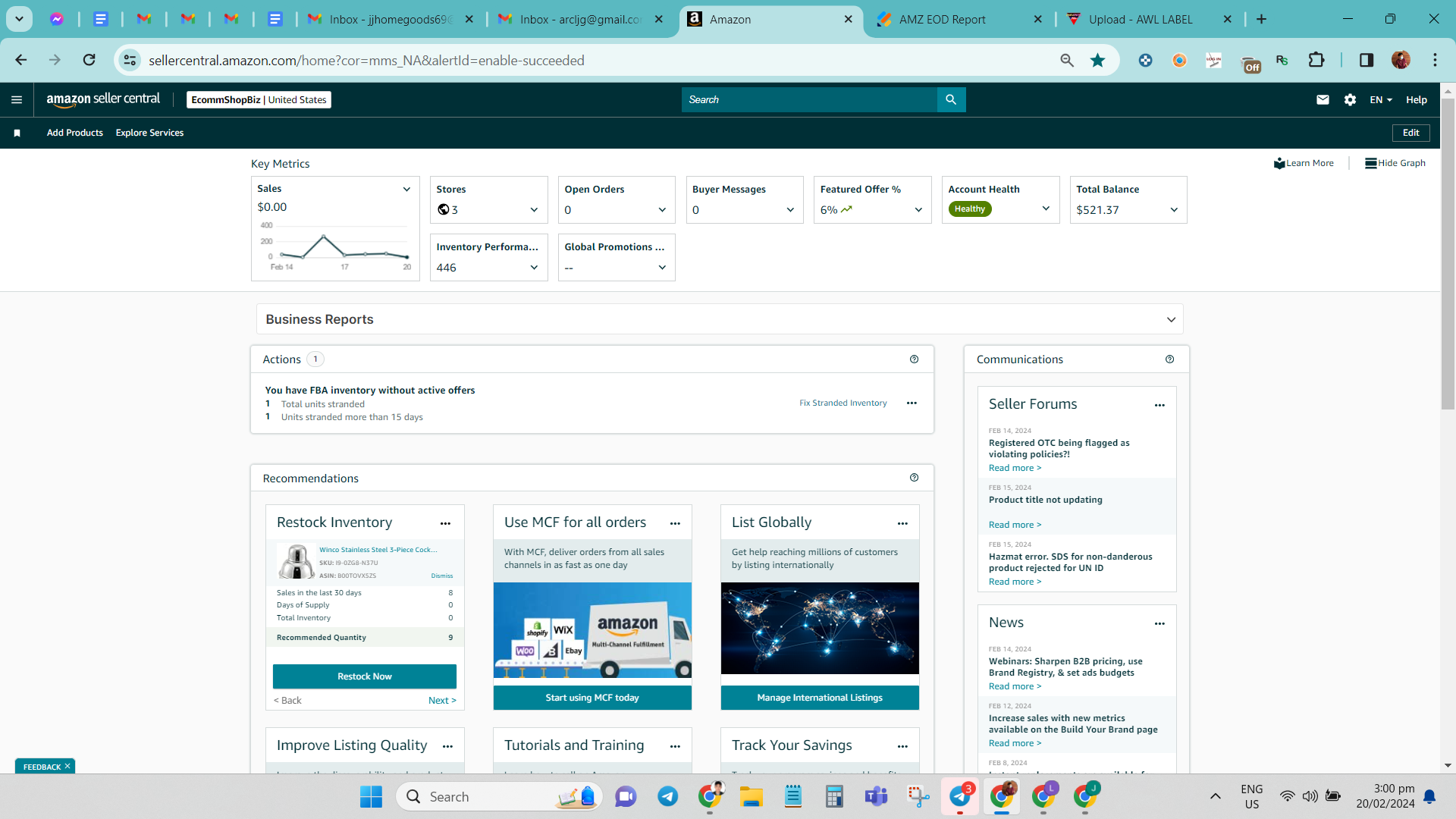The image size is (1456, 819).
Task: Click the Edit button
Action: [x=1411, y=133]
